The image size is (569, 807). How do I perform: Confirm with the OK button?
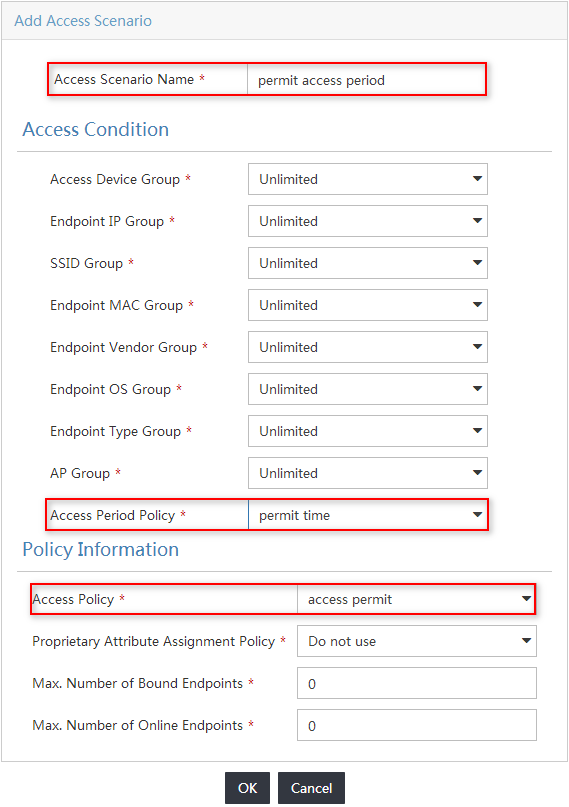247,788
